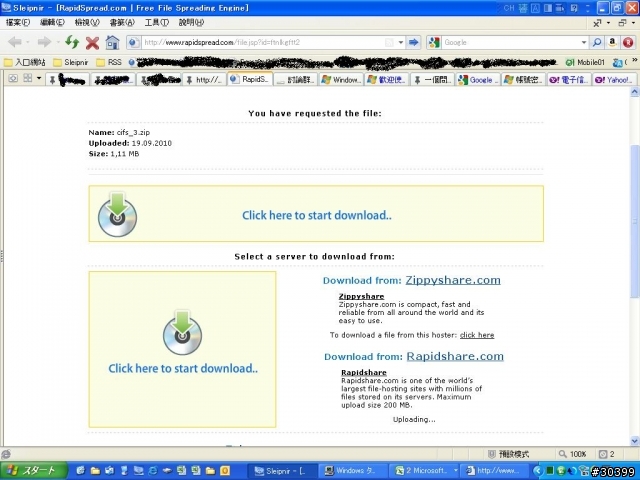Screen dimensions: 640x480
Task: Switch to the Windows タ.. taskbar button
Action: coord(352,471)
